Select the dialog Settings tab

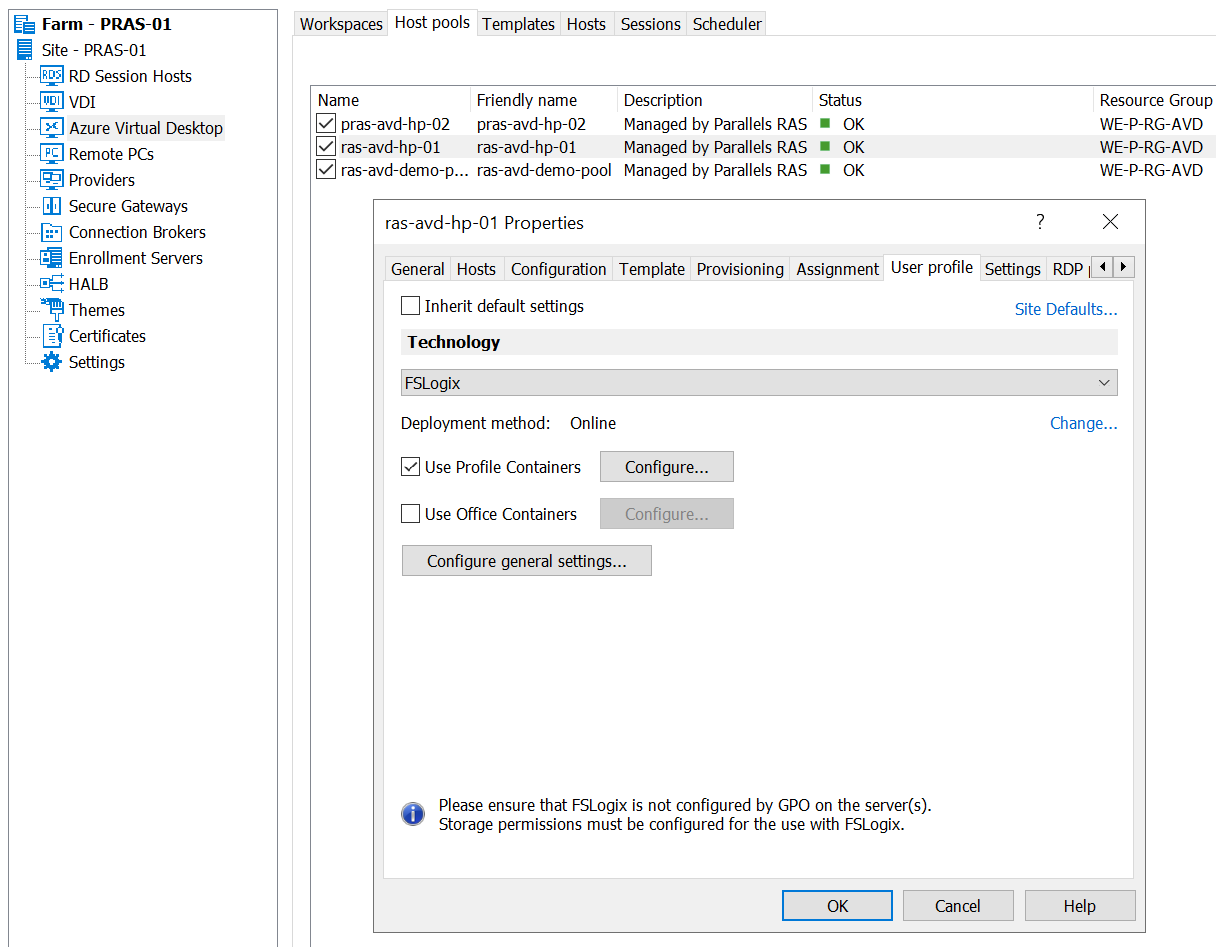pyautogui.click(x=1013, y=269)
